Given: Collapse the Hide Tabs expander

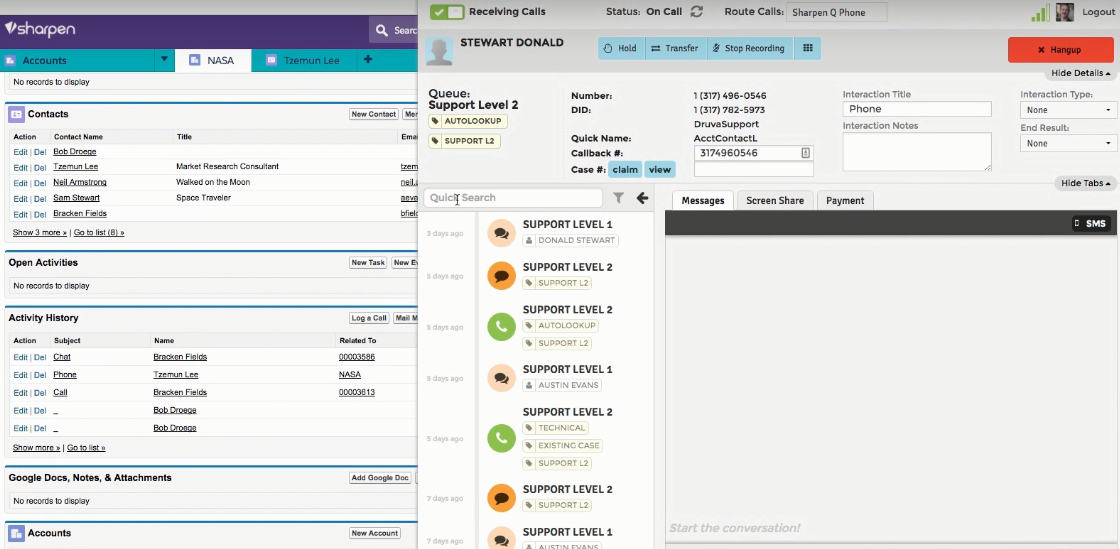Looking at the screenshot, I should (x=1086, y=183).
